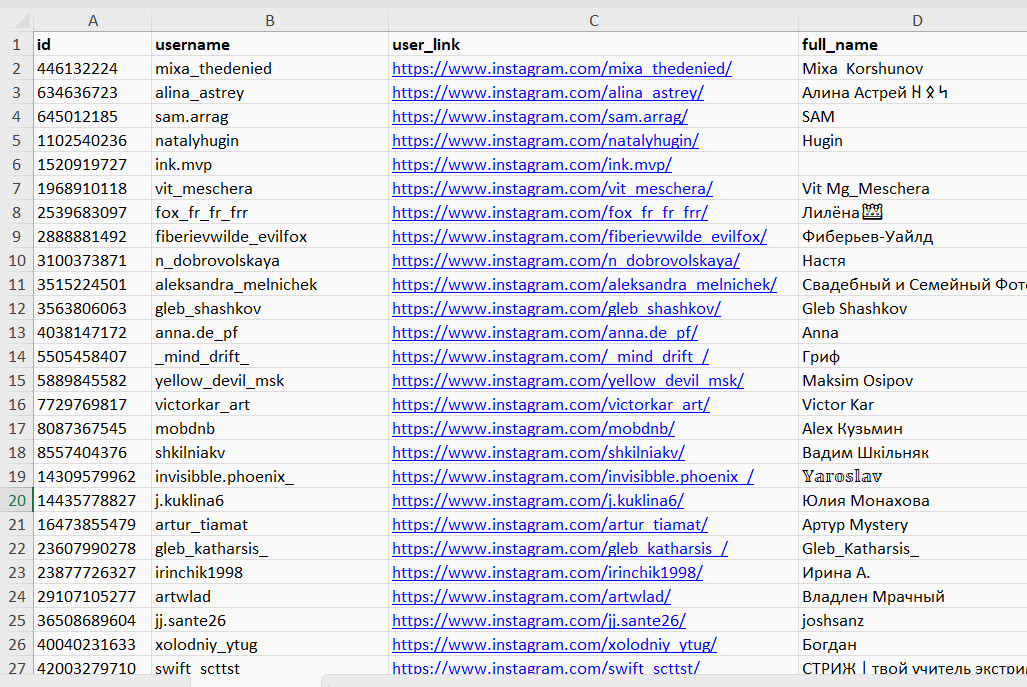Open the yellow_devil_msk Instagram link
Screen dimensions: 1027x687
tap(568, 381)
